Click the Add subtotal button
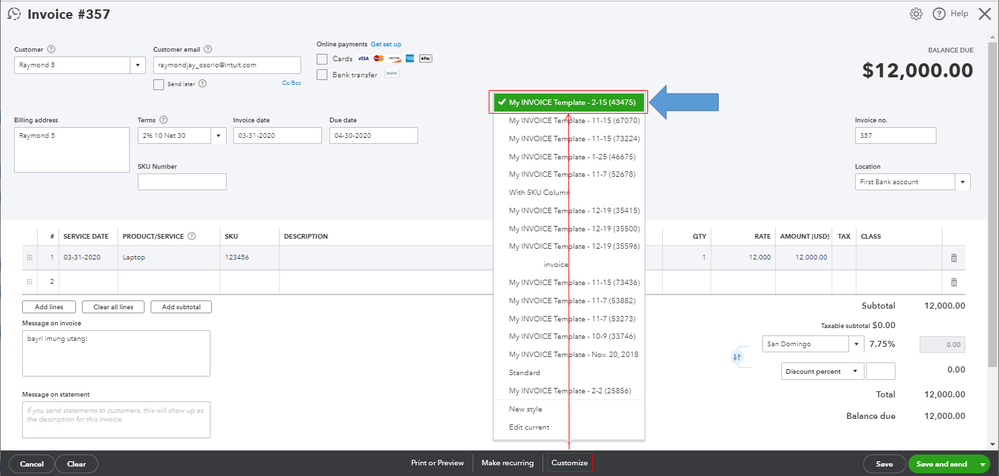 [181, 307]
